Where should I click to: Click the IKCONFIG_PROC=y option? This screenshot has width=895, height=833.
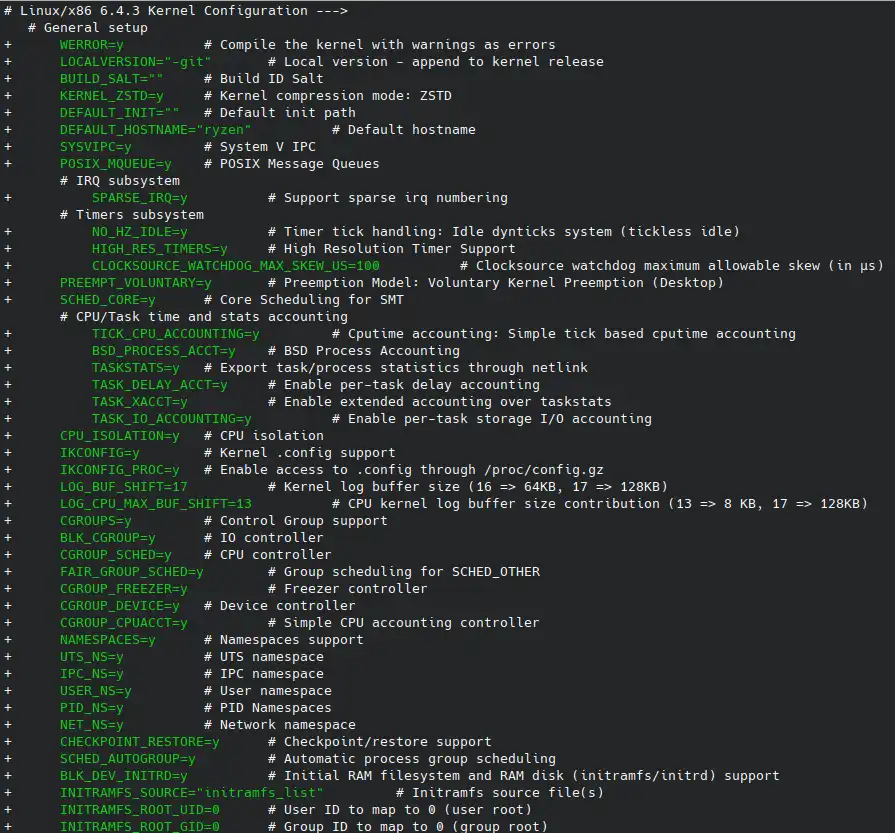click(119, 470)
